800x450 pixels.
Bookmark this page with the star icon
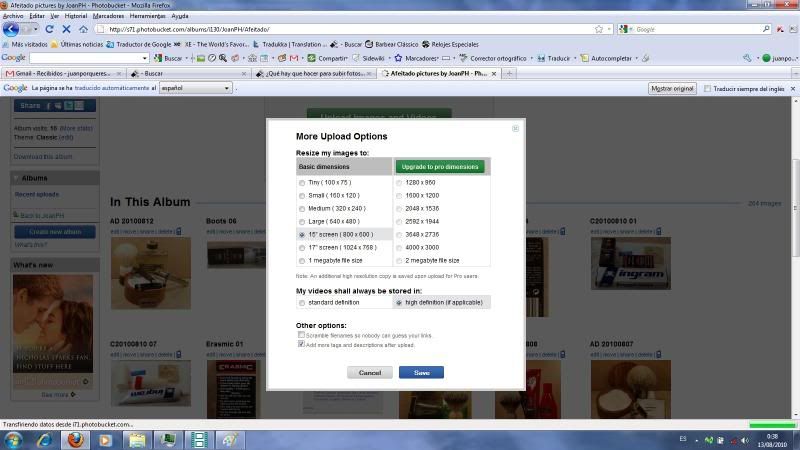click(598, 29)
